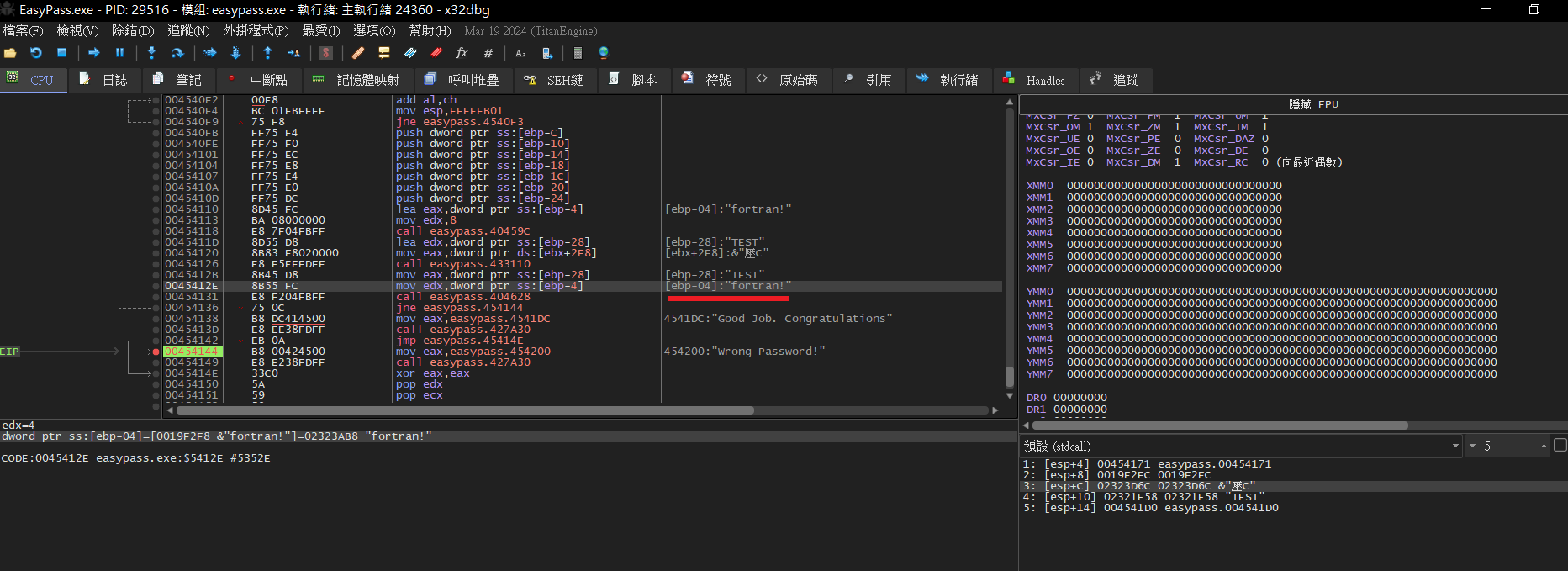Click the Step over icon
The width and height of the screenshot is (1568, 571).
(177, 53)
